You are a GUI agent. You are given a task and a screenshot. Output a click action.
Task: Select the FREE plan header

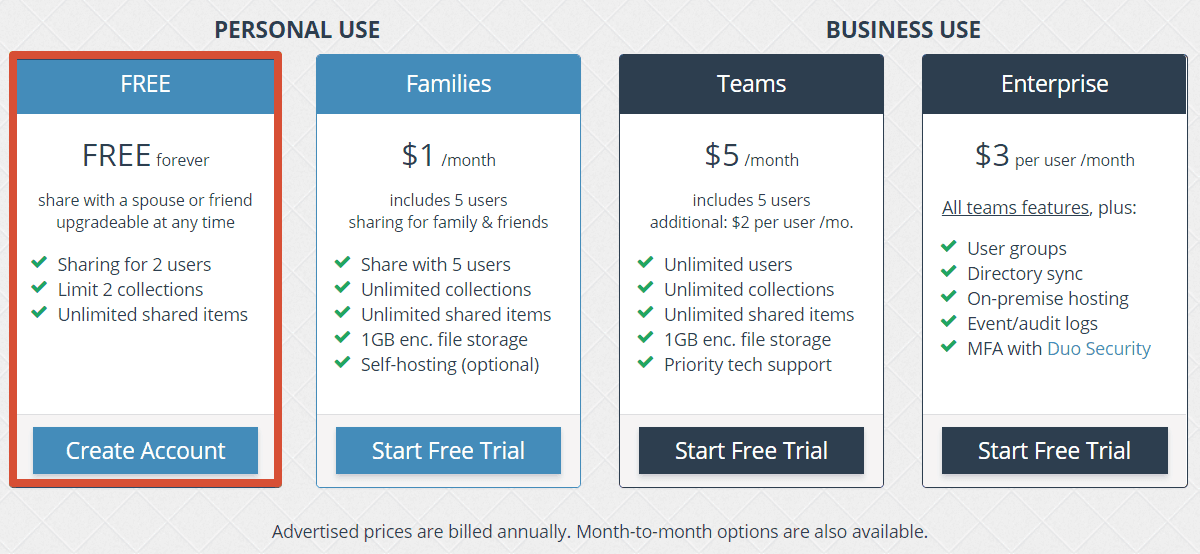145,84
